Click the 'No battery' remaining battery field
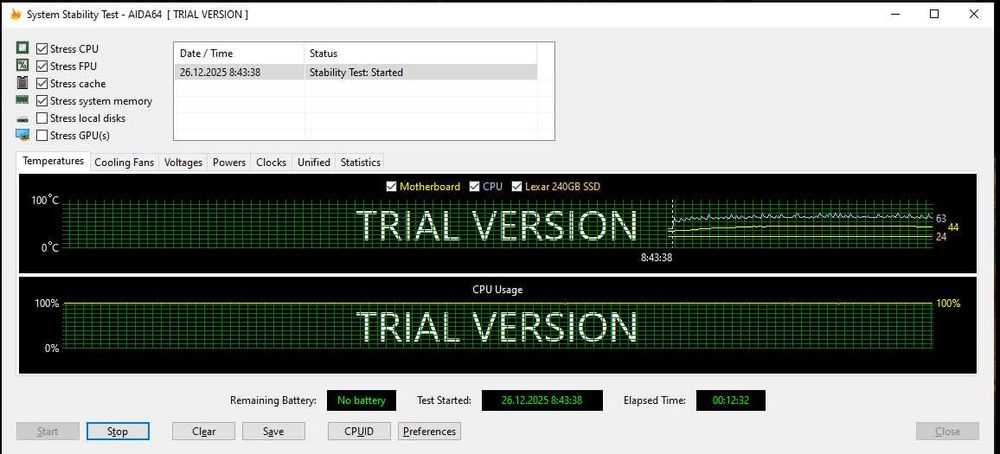1000x454 pixels. click(x=361, y=400)
